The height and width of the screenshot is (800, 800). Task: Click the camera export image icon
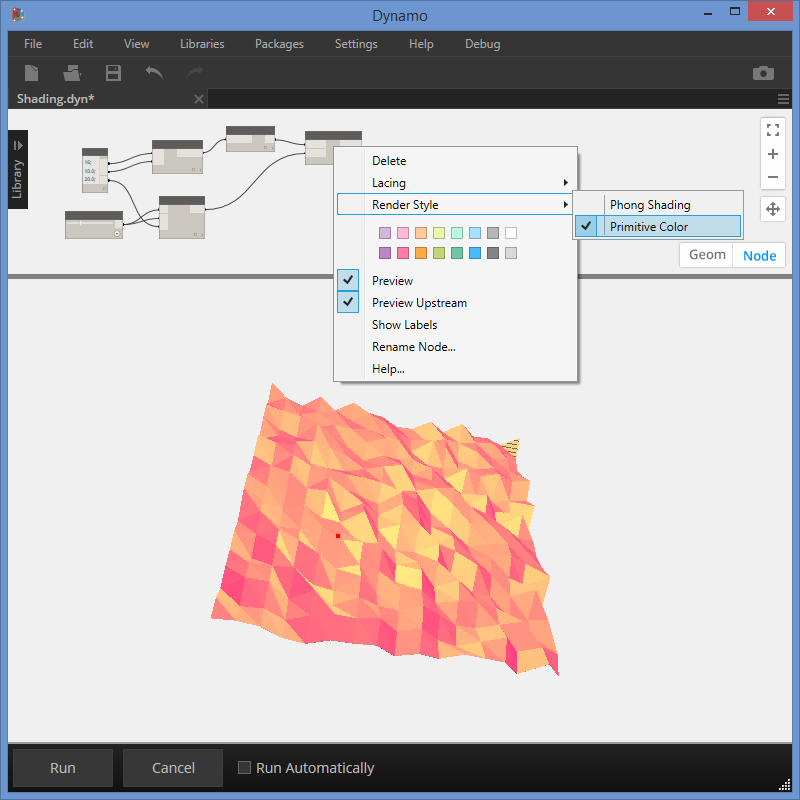[763, 73]
